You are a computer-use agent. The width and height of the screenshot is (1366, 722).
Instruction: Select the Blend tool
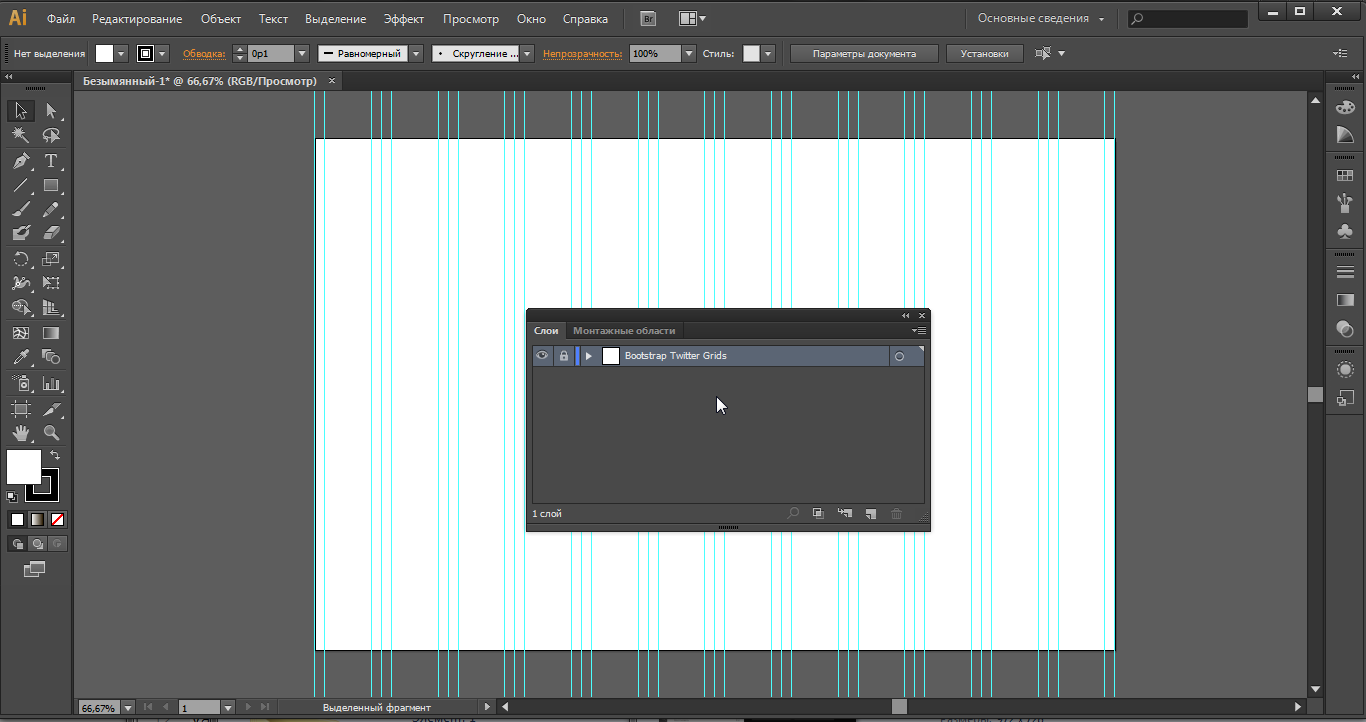point(51,357)
